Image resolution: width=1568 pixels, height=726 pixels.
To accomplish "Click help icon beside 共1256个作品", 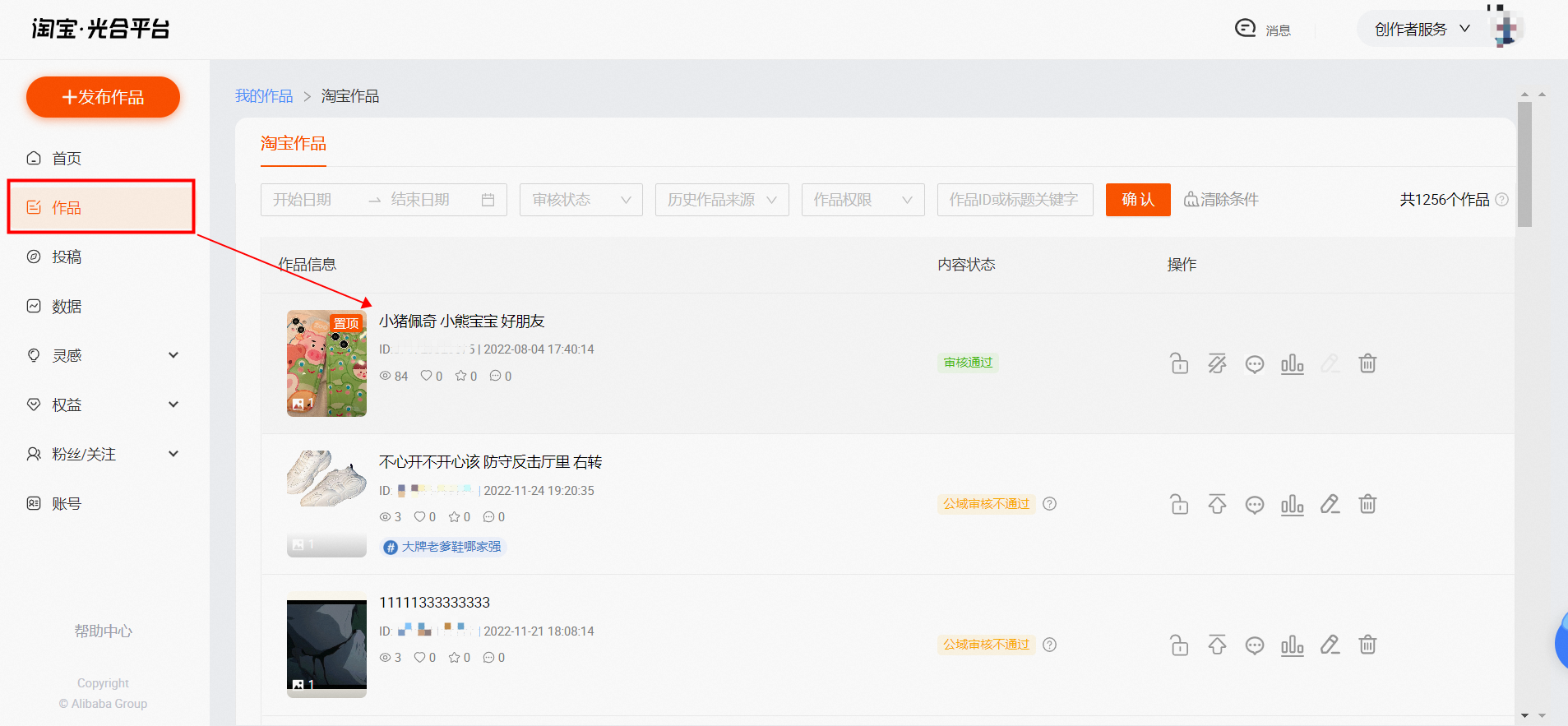I will click(x=1502, y=199).
